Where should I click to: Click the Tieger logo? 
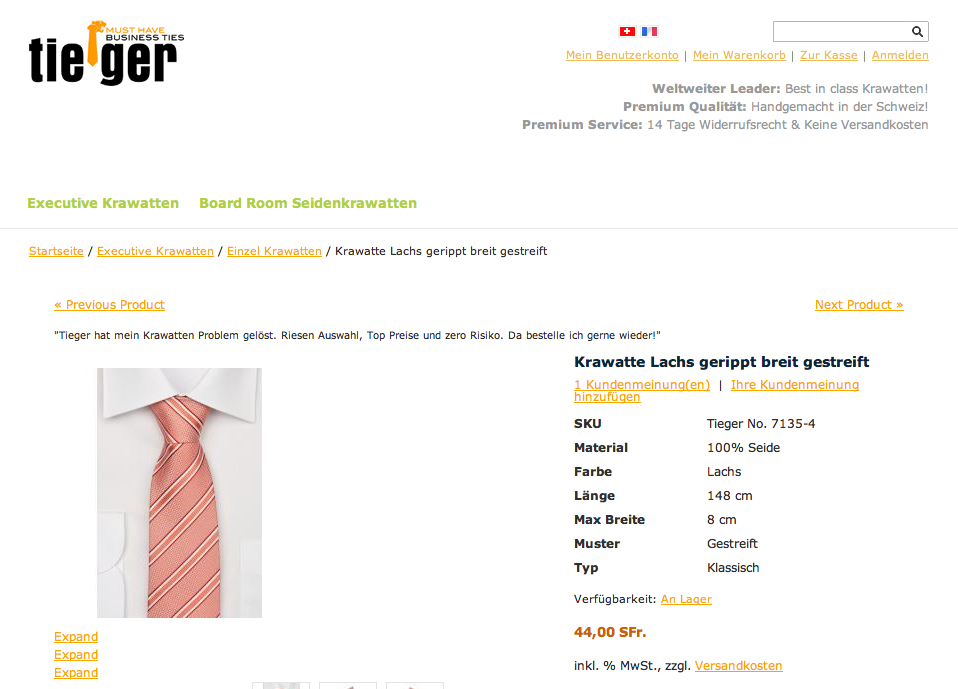tap(106, 53)
